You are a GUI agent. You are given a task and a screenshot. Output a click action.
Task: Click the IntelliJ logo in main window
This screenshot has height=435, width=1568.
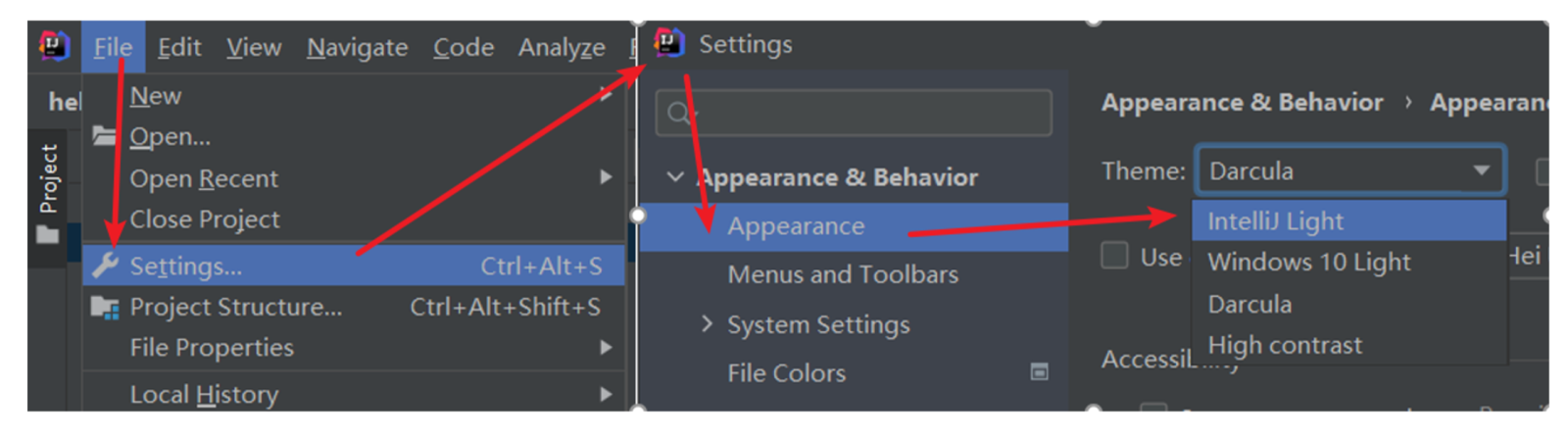(54, 45)
